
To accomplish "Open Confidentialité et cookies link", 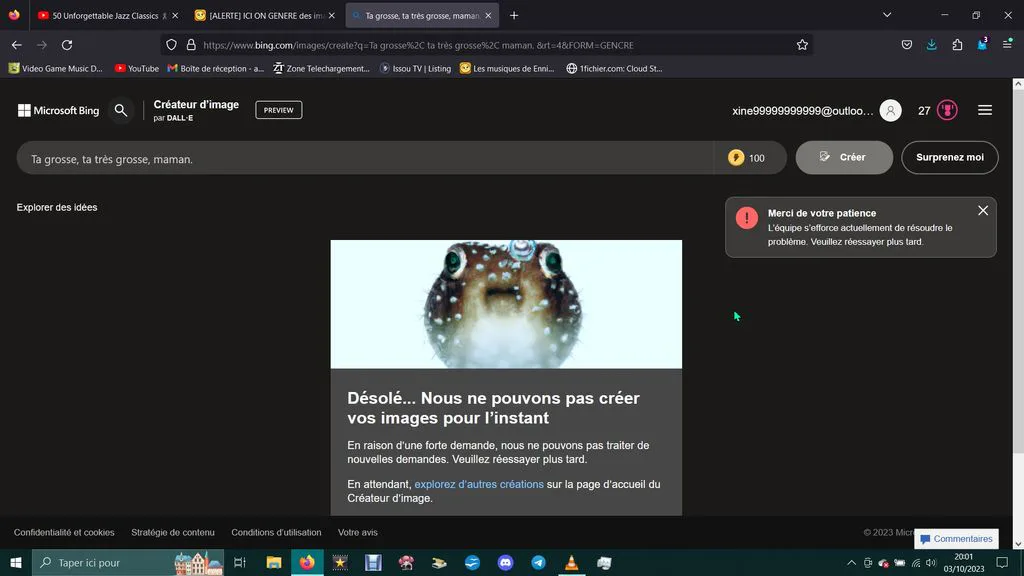I will [64, 532].
